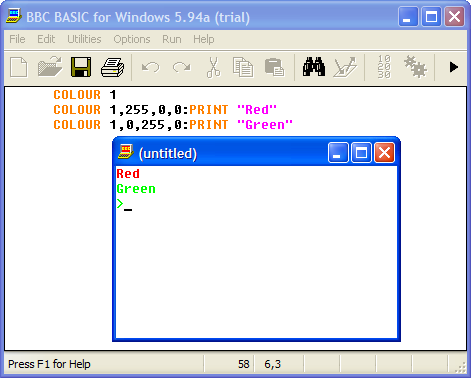This screenshot has height=378, width=471.
Task: Open a file with the folder icon
Action: pos(50,67)
